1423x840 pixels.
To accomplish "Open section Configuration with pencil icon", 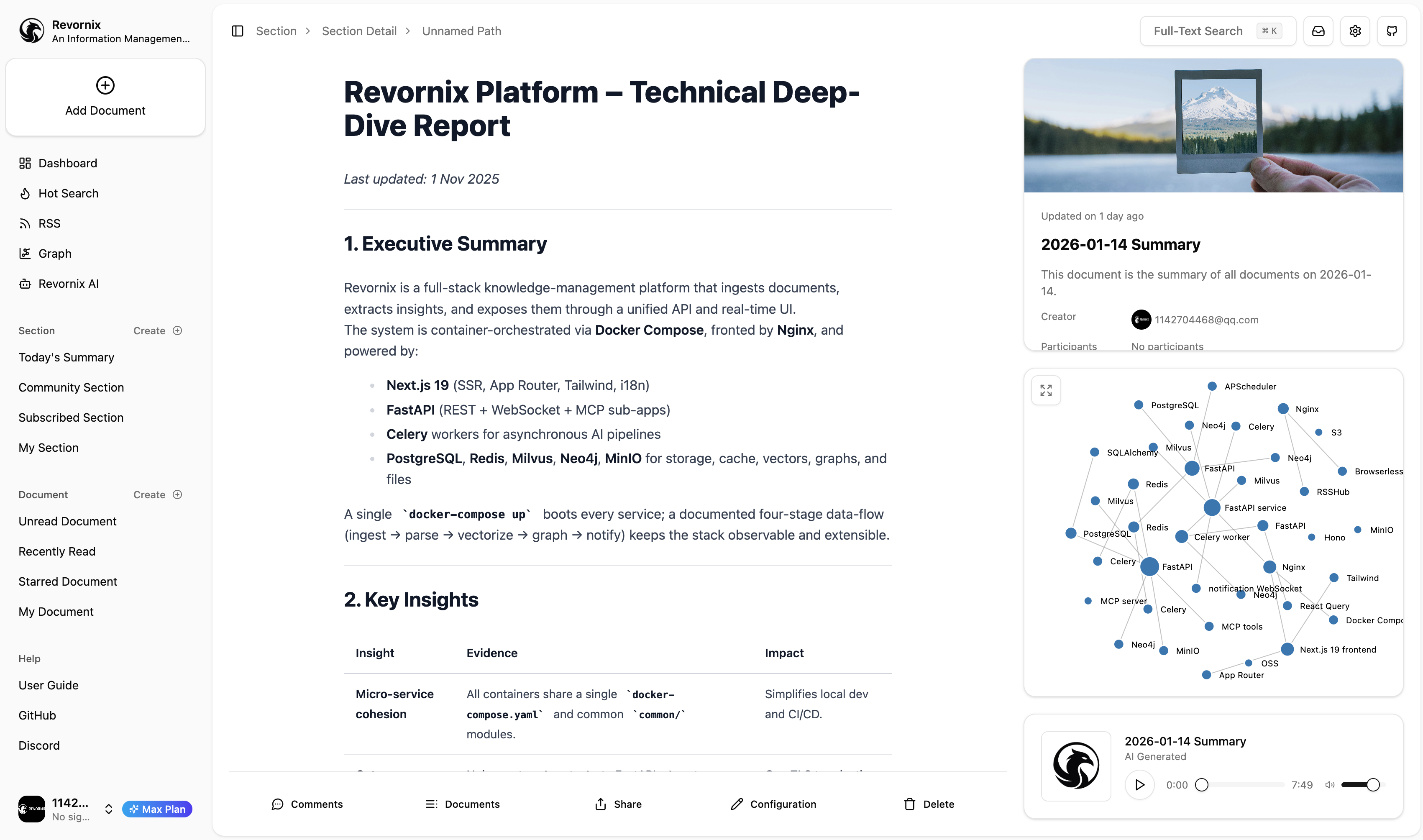I will point(773,804).
